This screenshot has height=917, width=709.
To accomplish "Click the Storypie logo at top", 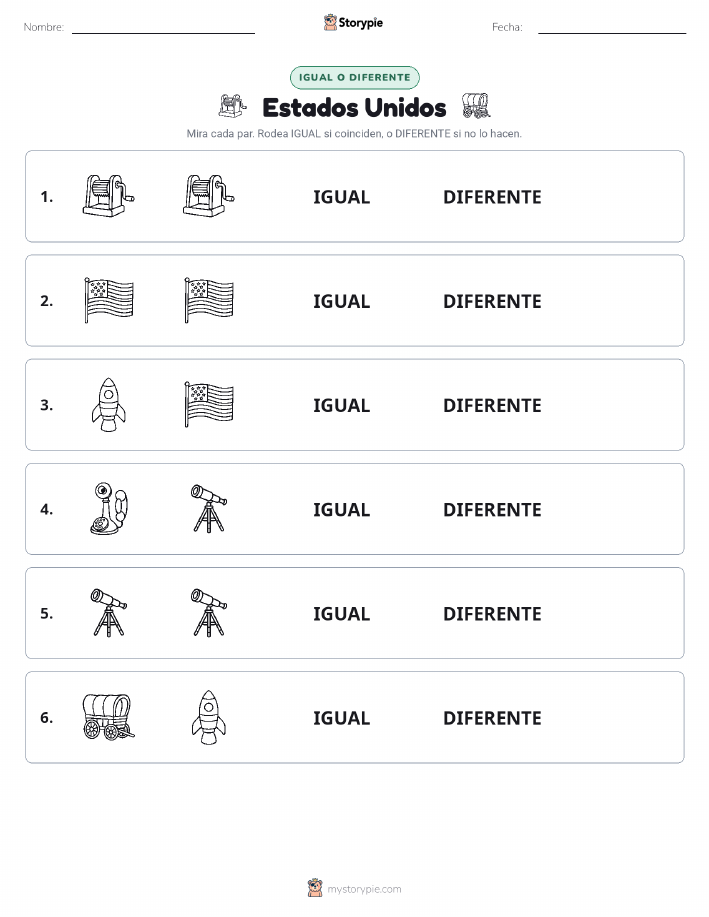I will tap(353, 23).
